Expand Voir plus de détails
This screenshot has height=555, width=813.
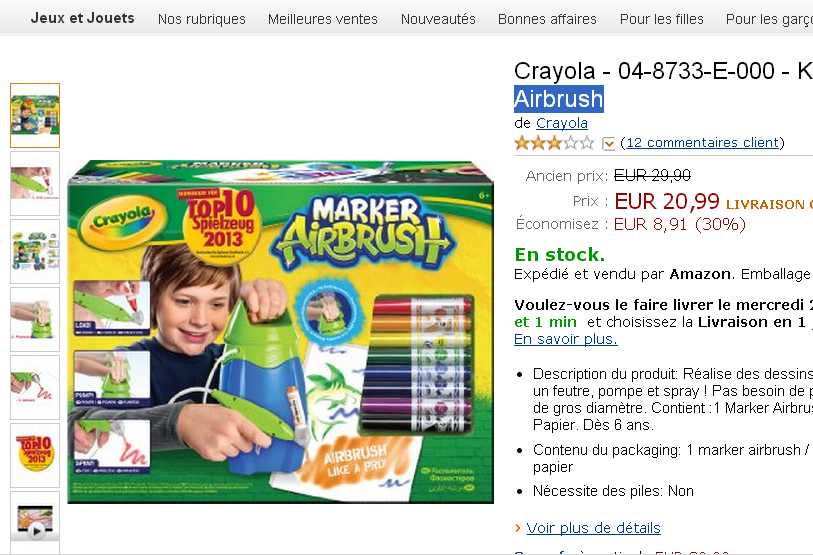[x=593, y=528]
